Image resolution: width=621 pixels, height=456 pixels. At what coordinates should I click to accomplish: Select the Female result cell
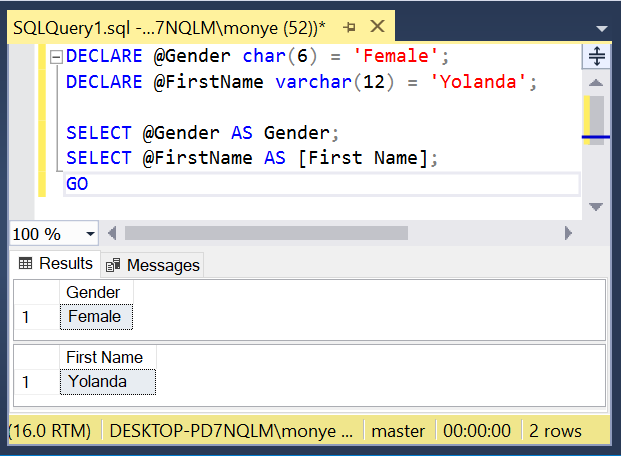point(96,317)
